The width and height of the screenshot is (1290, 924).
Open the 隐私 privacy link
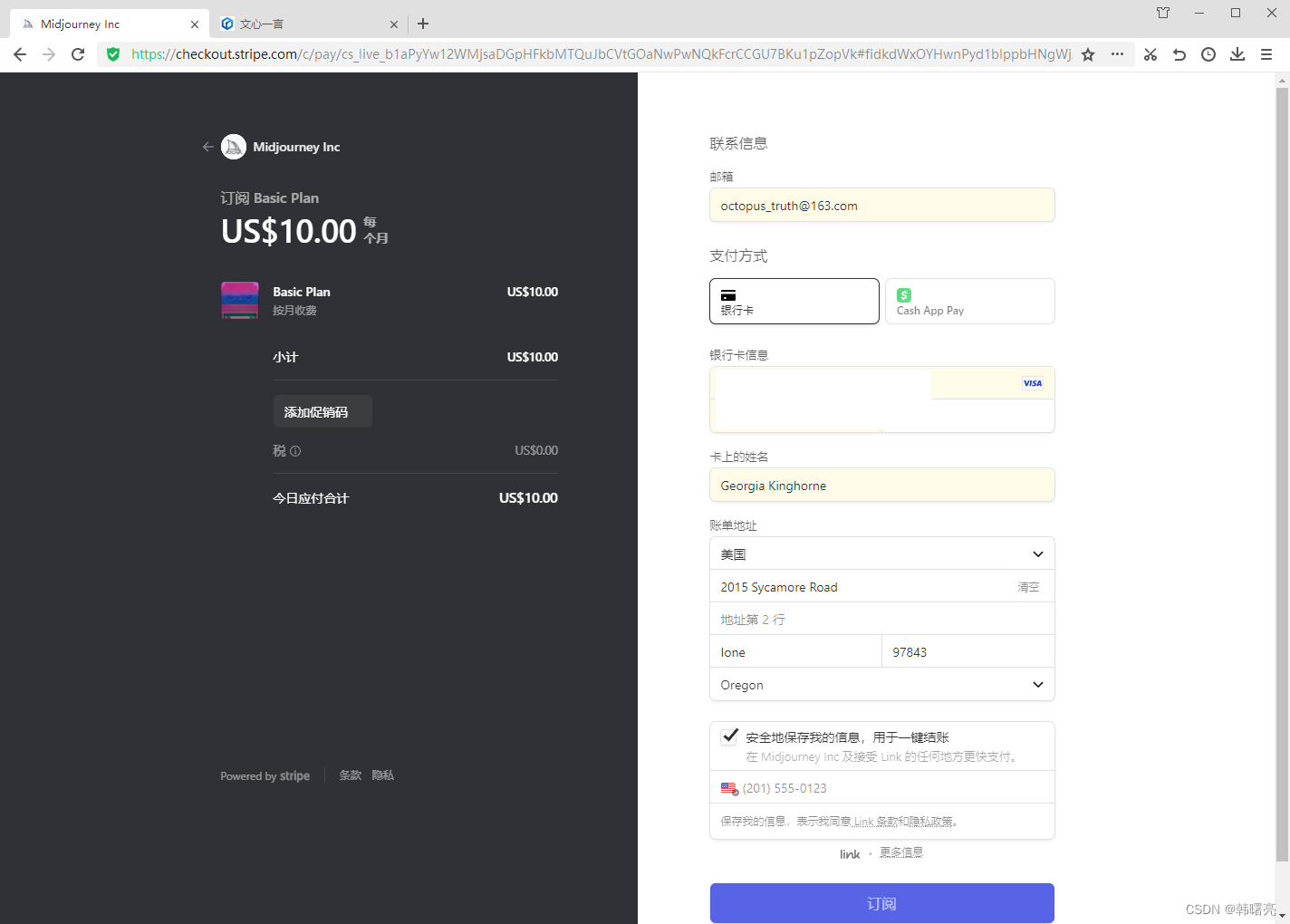click(383, 775)
